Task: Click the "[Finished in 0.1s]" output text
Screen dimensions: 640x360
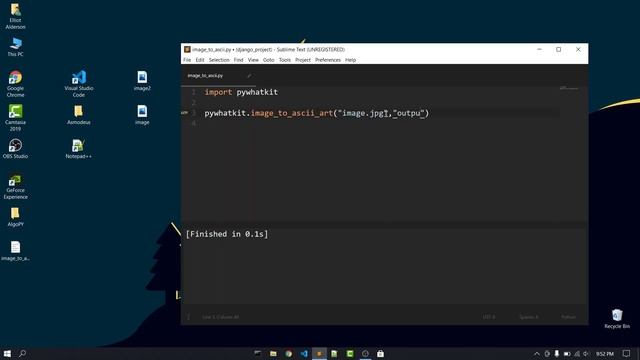Action: (x=227, y=234)
